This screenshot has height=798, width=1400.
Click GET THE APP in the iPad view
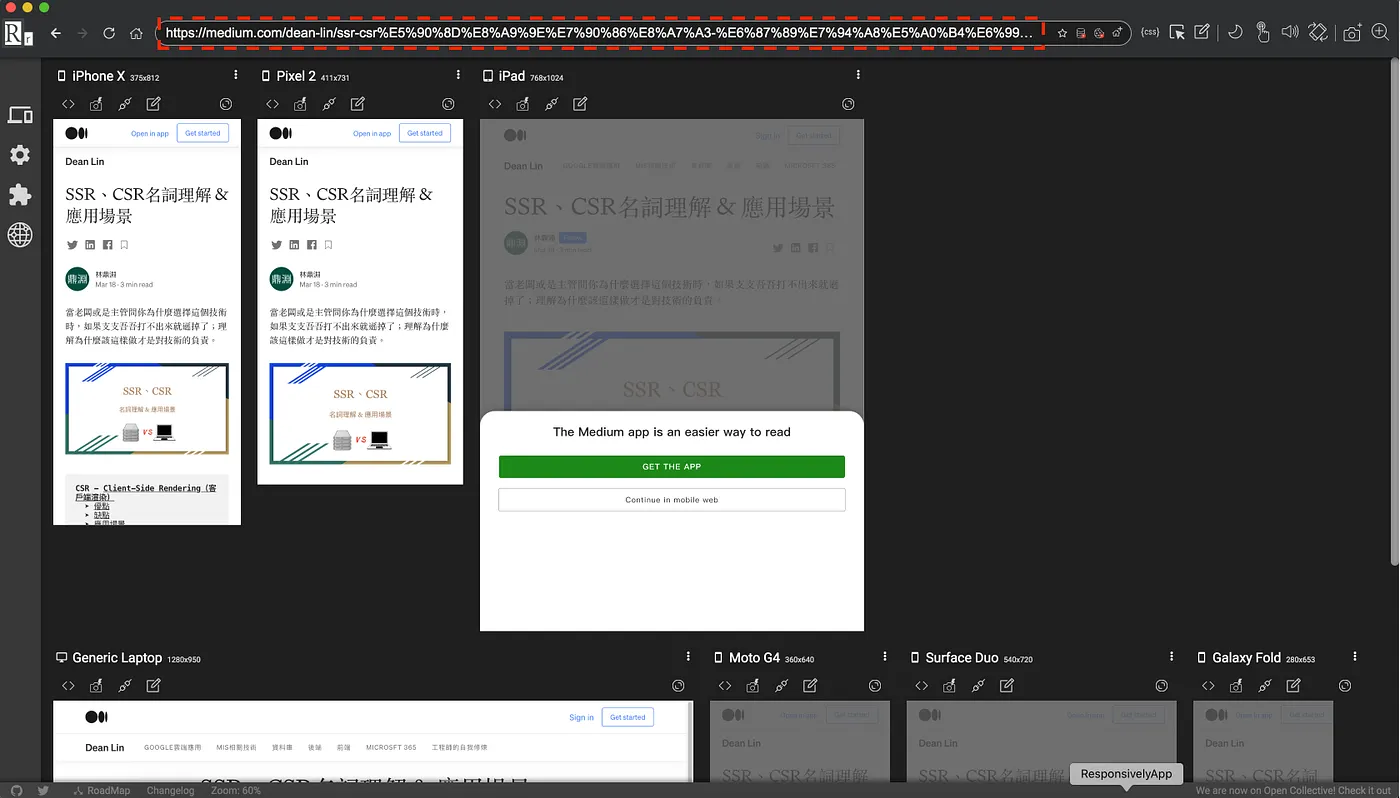(672, 467)
